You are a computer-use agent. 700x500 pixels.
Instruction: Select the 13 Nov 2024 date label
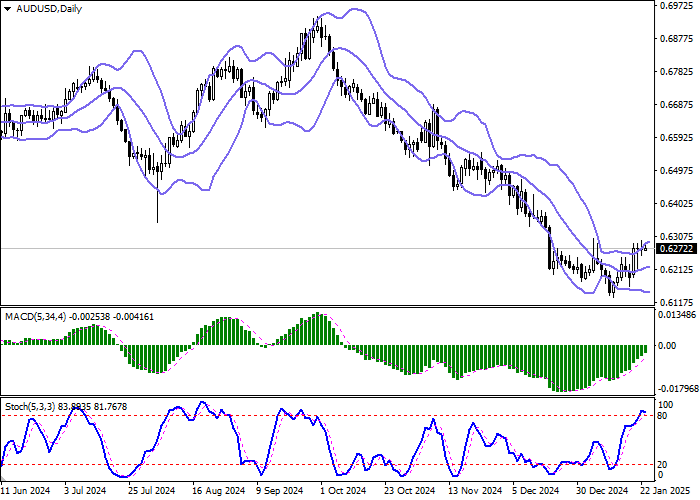tap(471, 491)
